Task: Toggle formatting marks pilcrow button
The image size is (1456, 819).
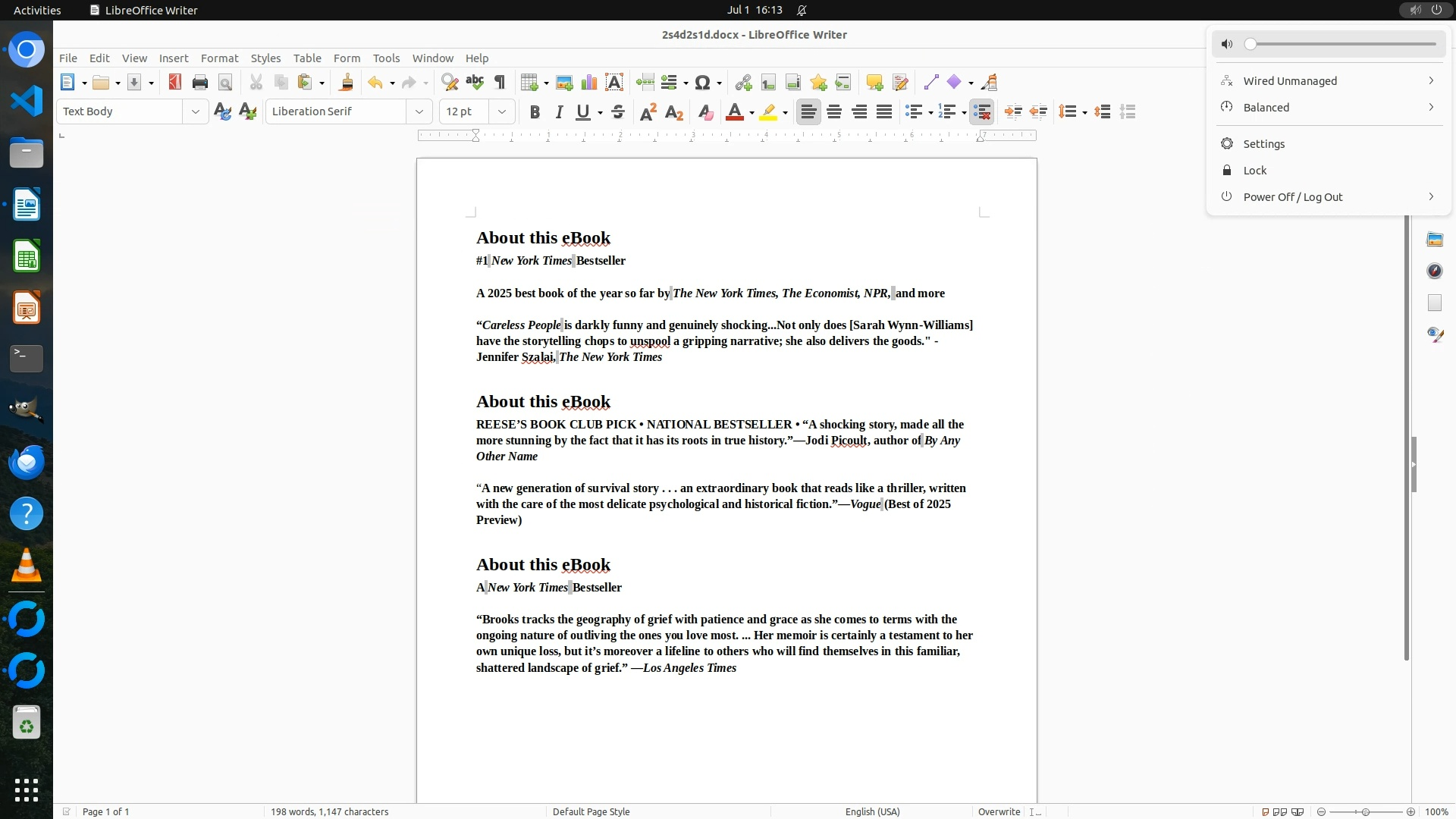Action: click(x=500, y=83)
